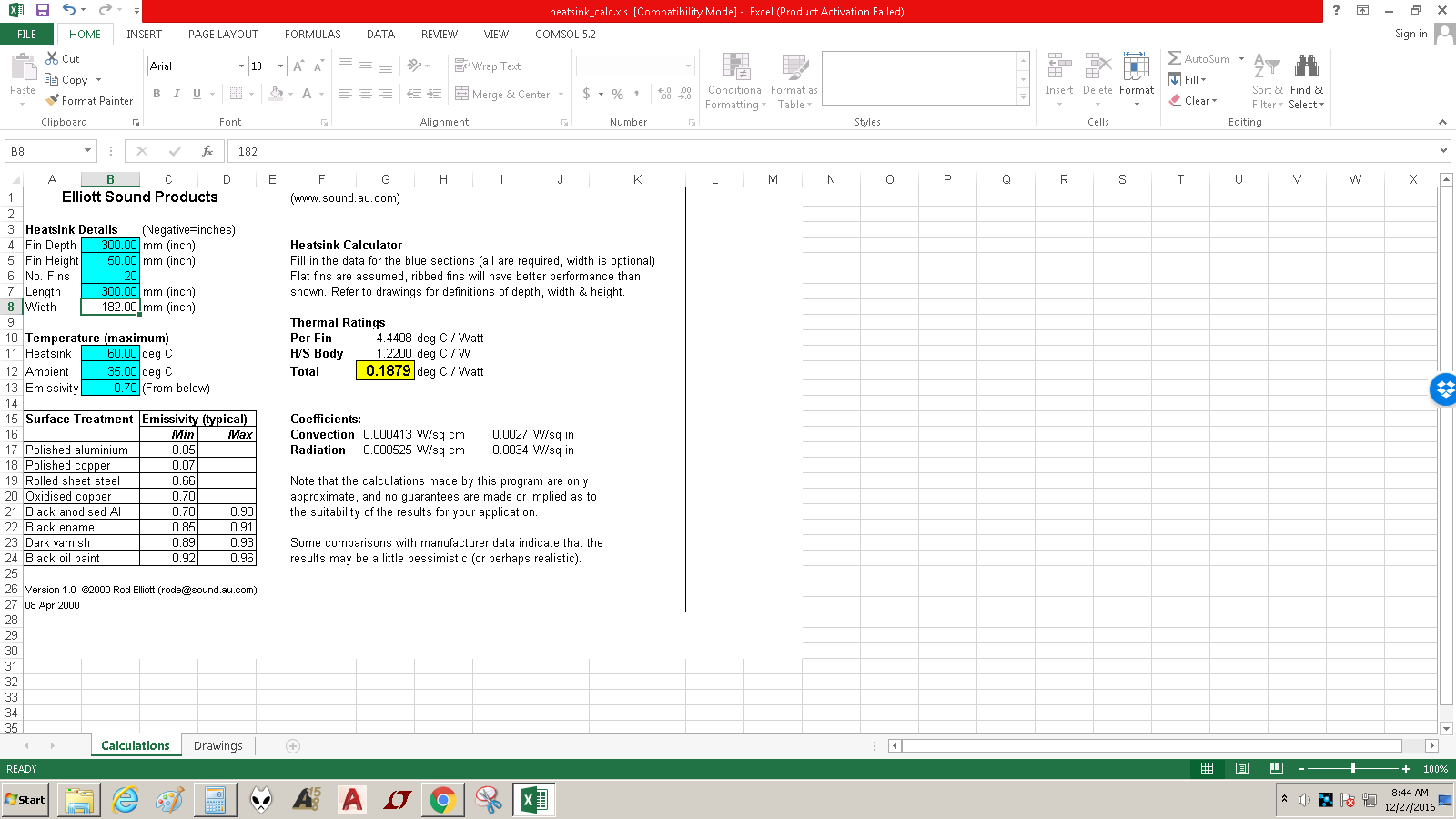Click the increase indent icon
Image resolution: width=1456 pixels, height=819 pixels.
[x=434, y=94]
